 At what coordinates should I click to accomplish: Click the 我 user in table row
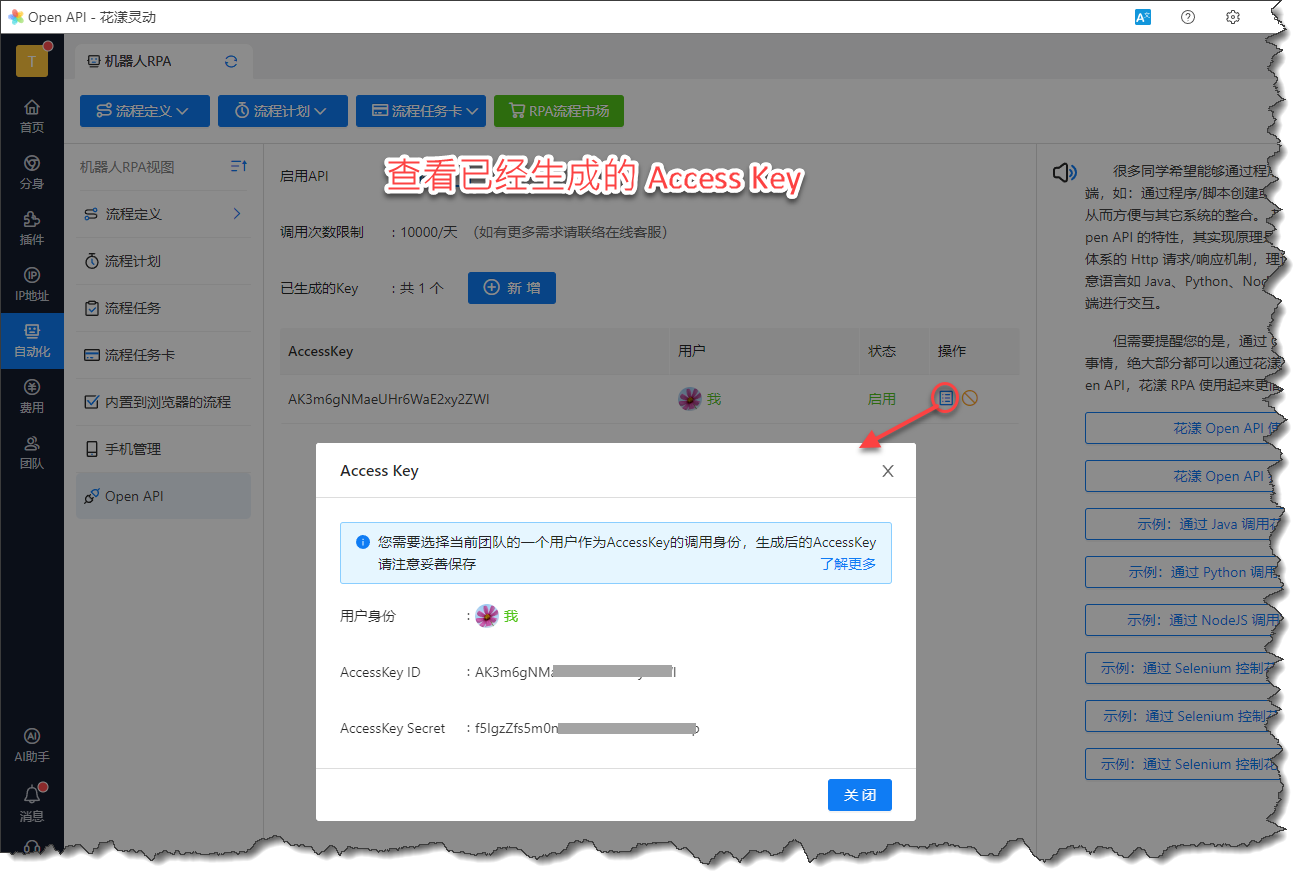(700, 399)
